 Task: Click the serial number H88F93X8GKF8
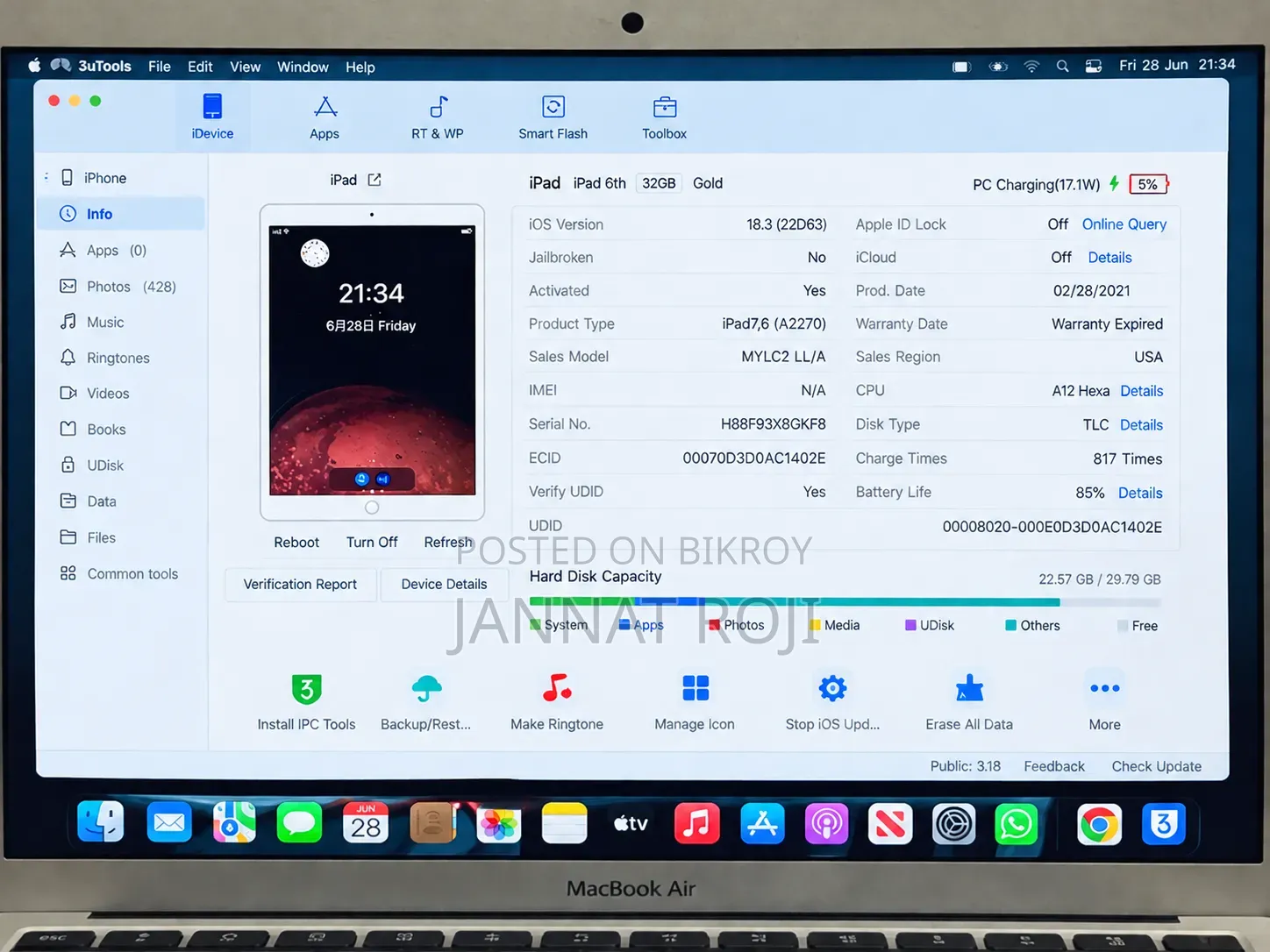tap(773, 424)
